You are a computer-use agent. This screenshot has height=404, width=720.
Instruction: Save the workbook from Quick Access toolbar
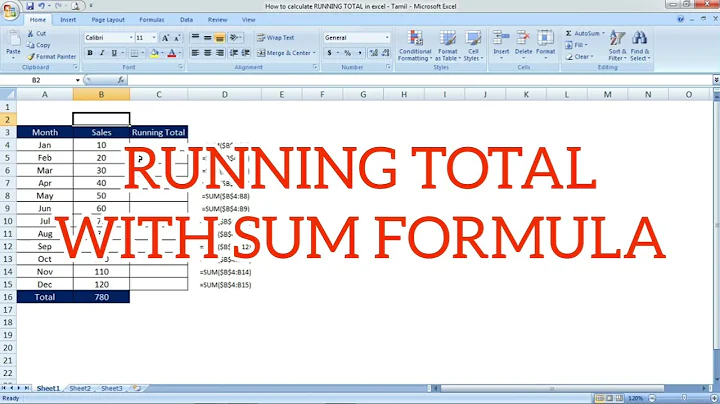coord(30,6)
